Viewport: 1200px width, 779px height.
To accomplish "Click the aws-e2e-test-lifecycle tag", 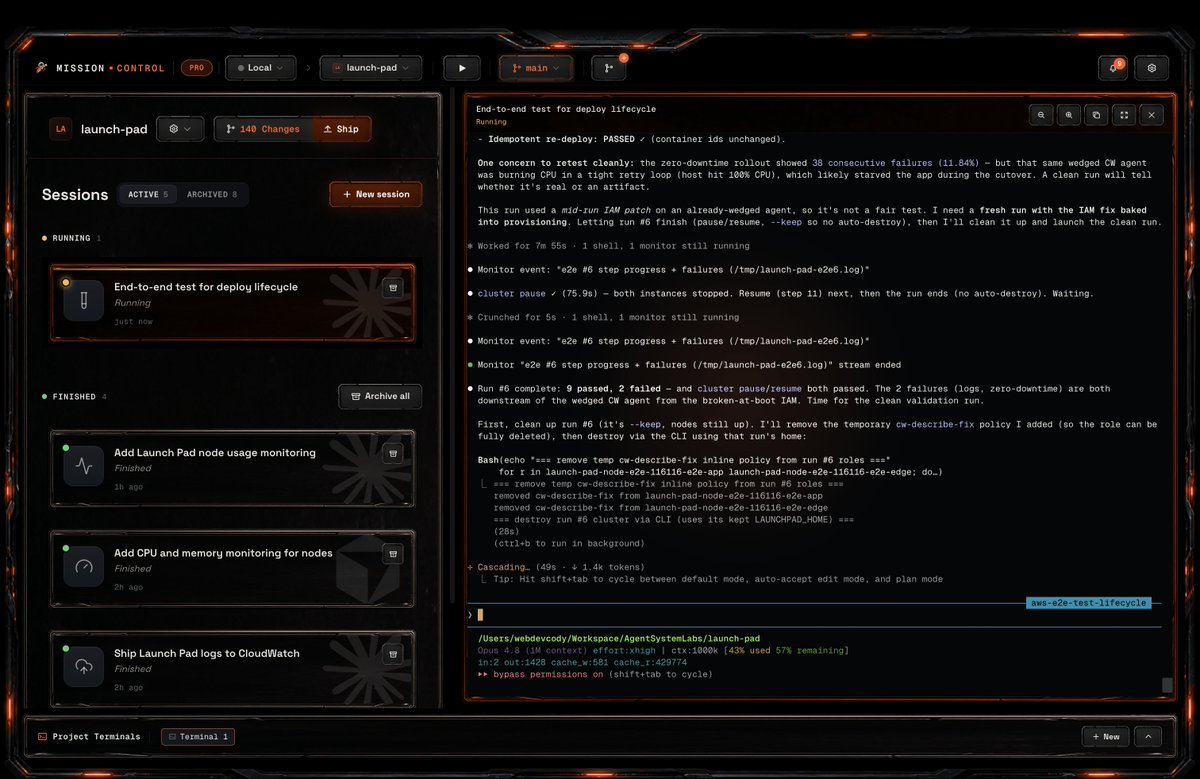I will [1089, 603].
